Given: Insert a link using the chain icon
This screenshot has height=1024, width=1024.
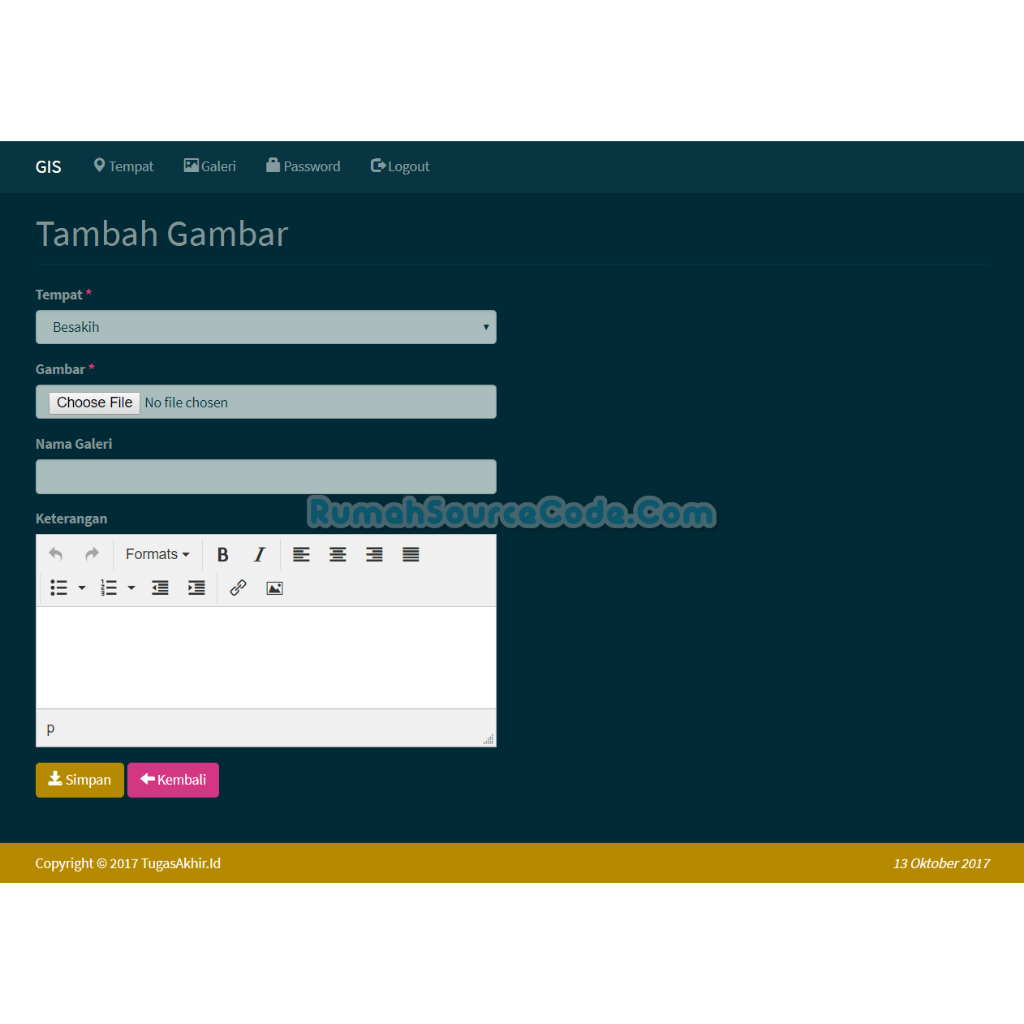Looking at the screenshot, I should [x=238, y=588].
